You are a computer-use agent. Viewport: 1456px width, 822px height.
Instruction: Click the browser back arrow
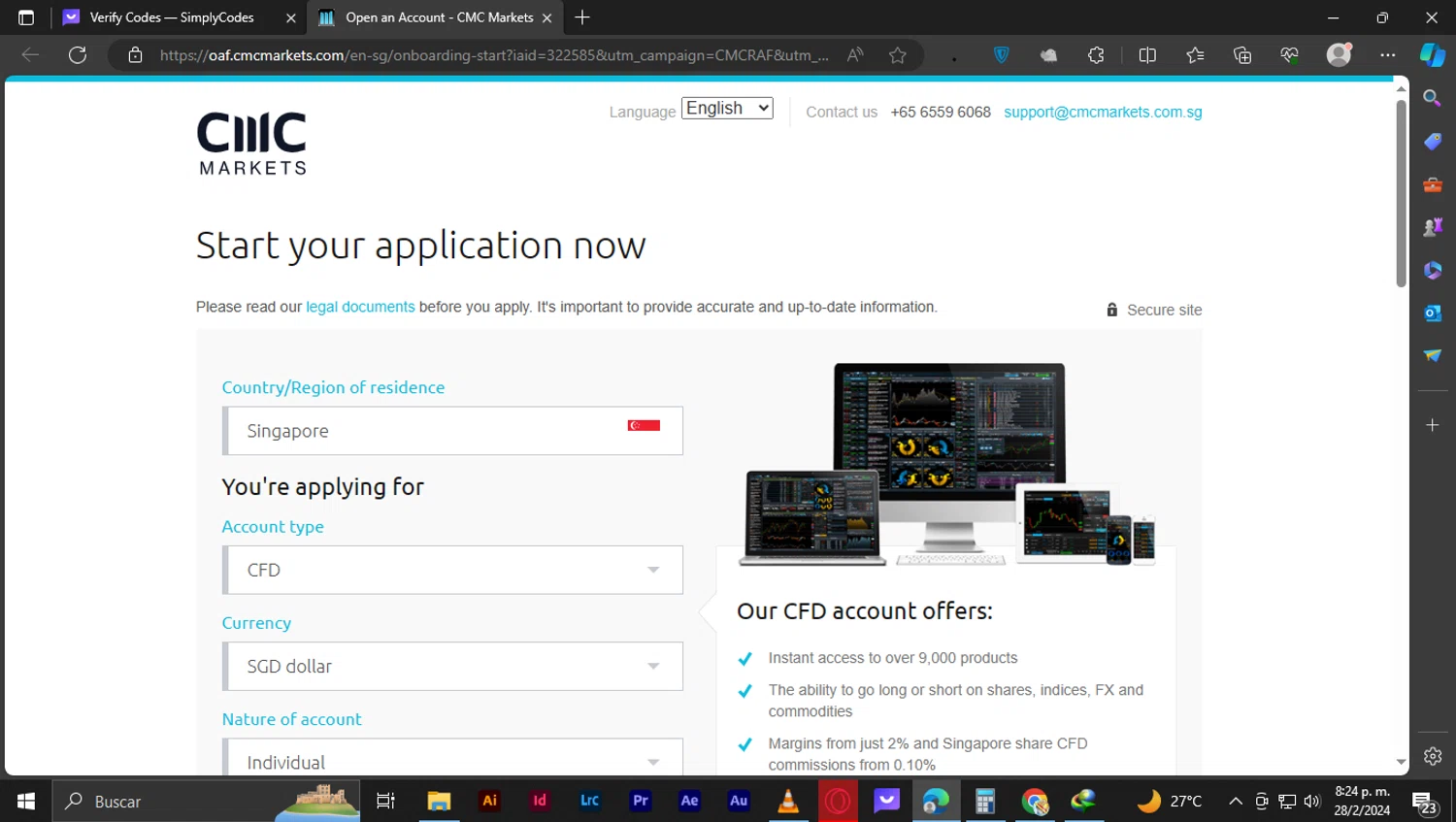[30, 54]
